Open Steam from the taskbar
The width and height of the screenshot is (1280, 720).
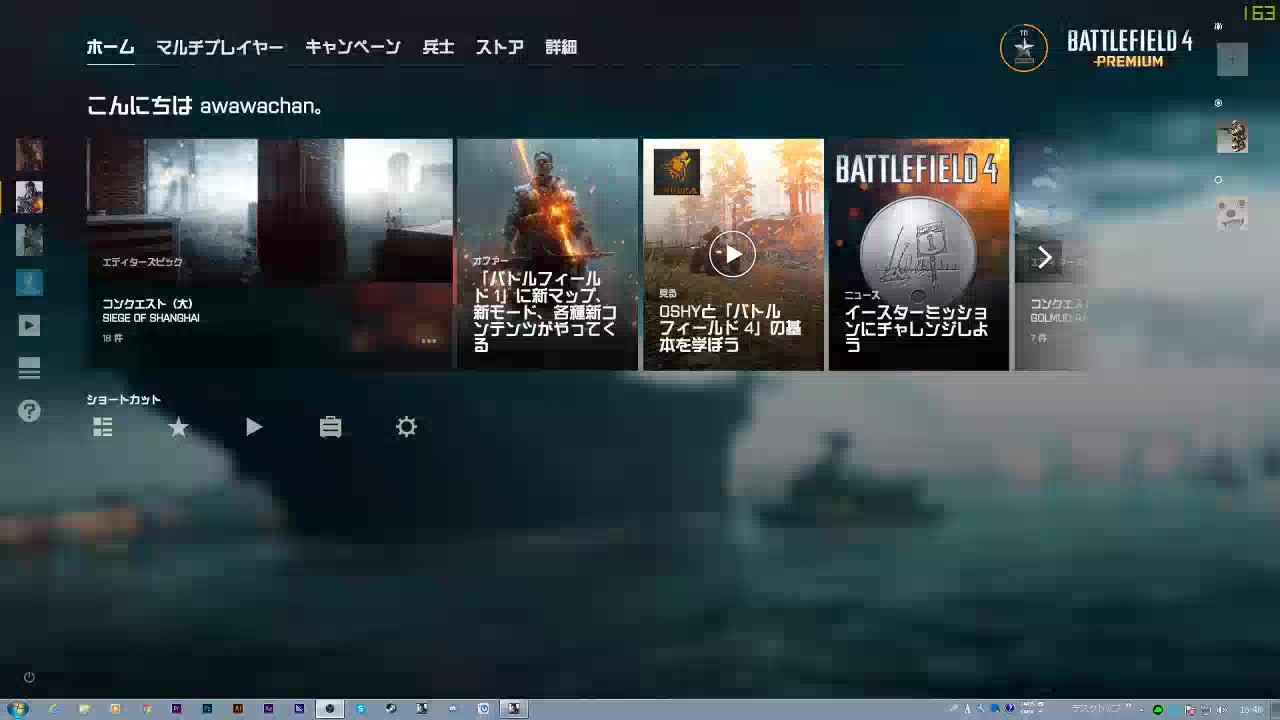pyautogui.click(x=391, y=709)
